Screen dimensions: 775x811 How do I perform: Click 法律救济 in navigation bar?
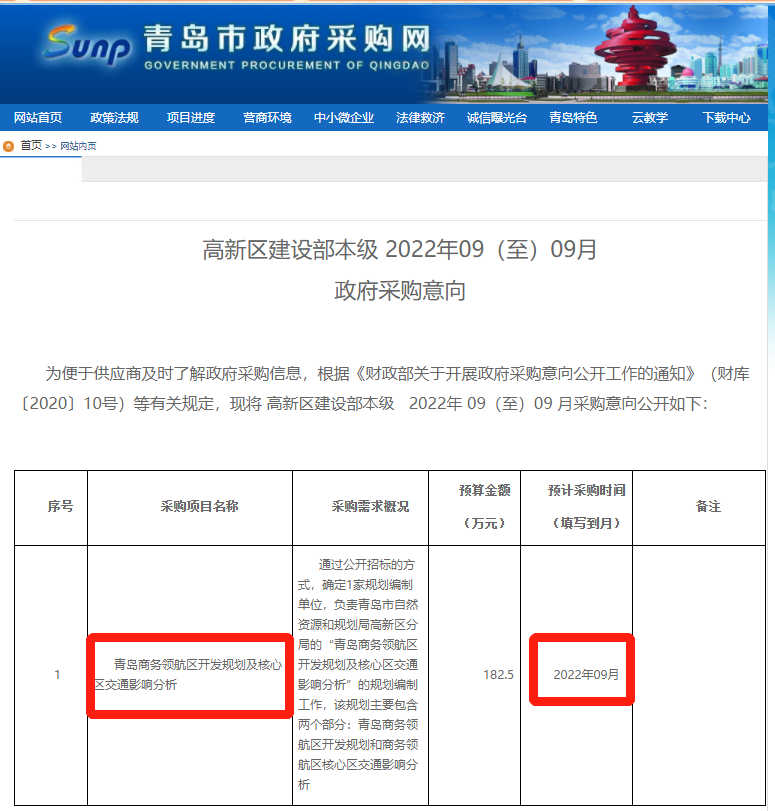coord(420,118)
